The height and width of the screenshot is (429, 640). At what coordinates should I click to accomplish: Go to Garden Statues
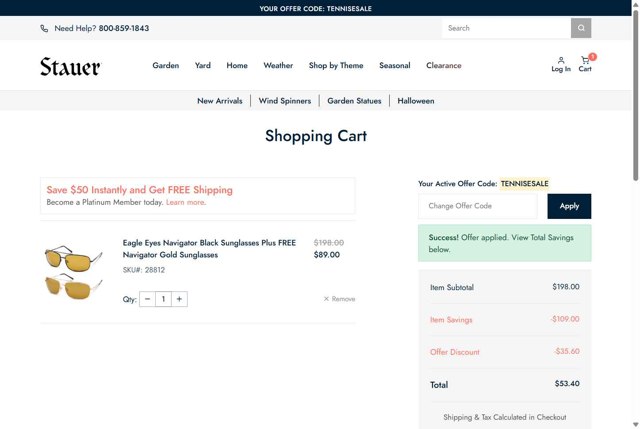click(354, 101)
